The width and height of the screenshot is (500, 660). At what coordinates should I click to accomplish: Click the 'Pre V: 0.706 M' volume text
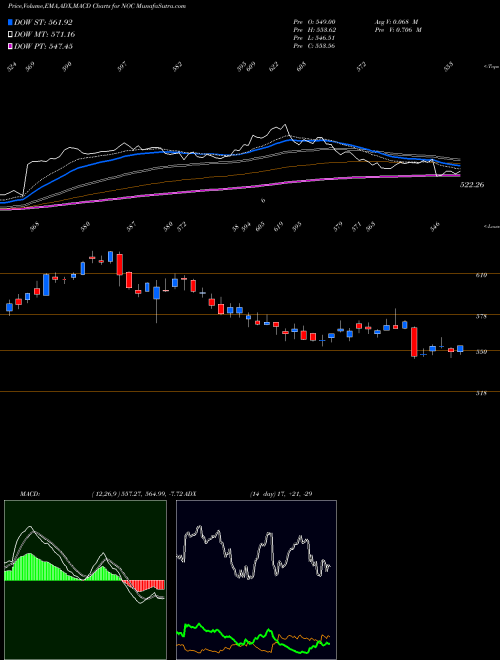click(x=398, y=30)
